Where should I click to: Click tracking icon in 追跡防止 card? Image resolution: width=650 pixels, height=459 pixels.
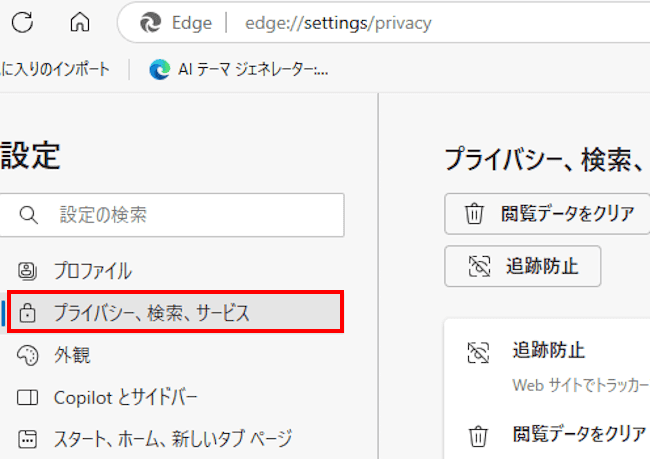click(478, 353)
